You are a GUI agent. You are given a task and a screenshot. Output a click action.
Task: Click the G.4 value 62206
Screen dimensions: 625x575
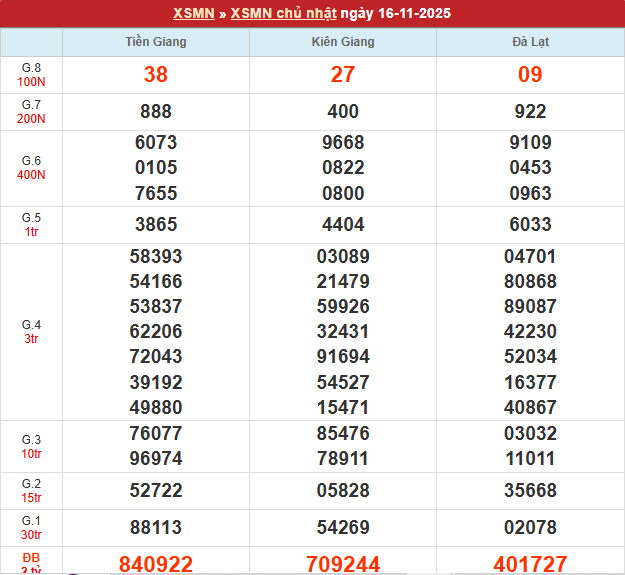[x=156, y=332]
